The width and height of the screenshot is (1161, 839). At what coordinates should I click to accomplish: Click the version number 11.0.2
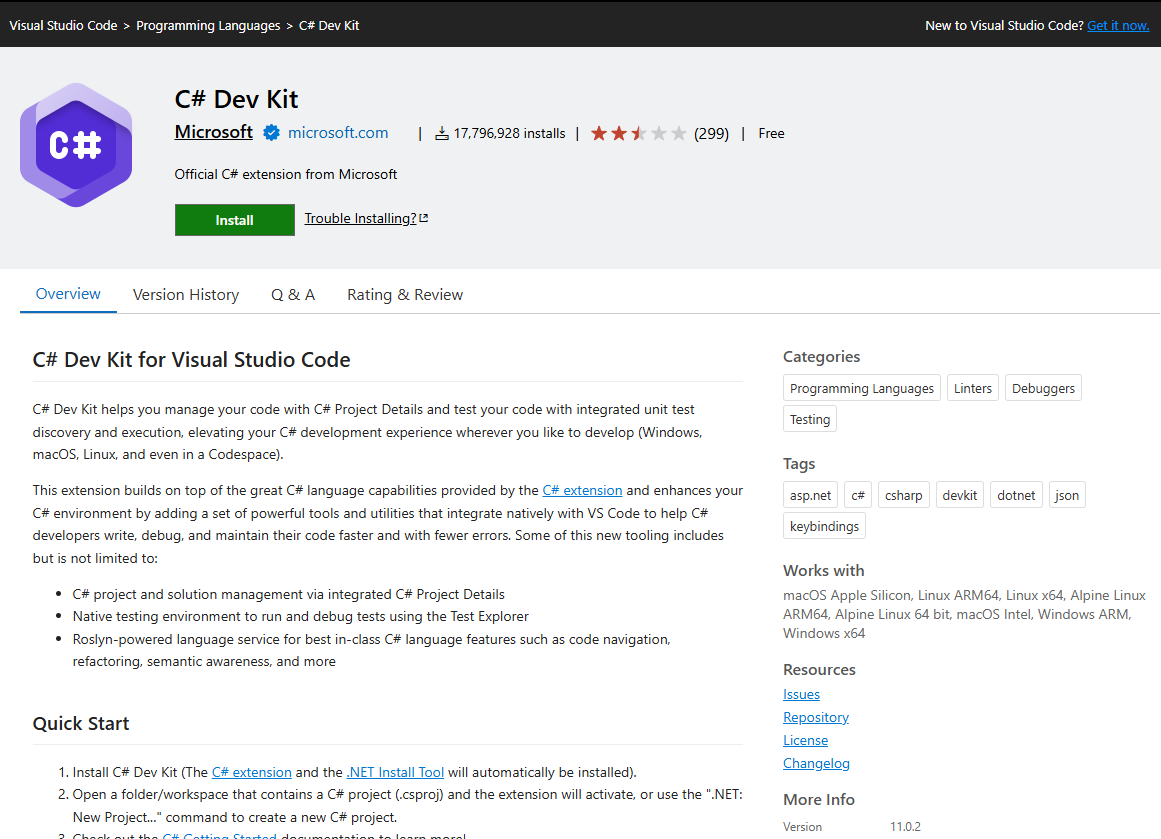coord(905,826)
